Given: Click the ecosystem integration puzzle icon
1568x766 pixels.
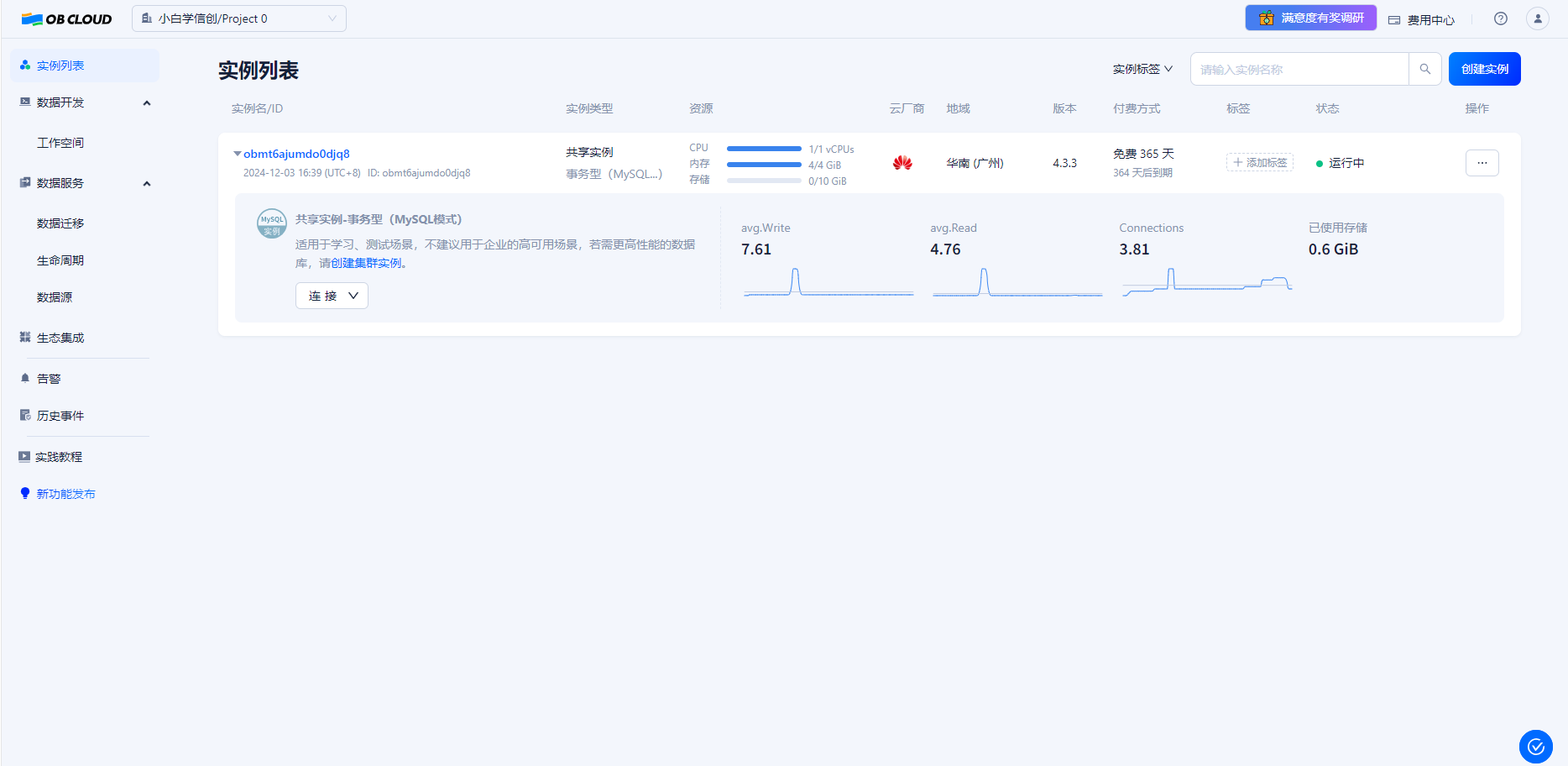Looking at the screenshot, I should click(x=25, y=338).
